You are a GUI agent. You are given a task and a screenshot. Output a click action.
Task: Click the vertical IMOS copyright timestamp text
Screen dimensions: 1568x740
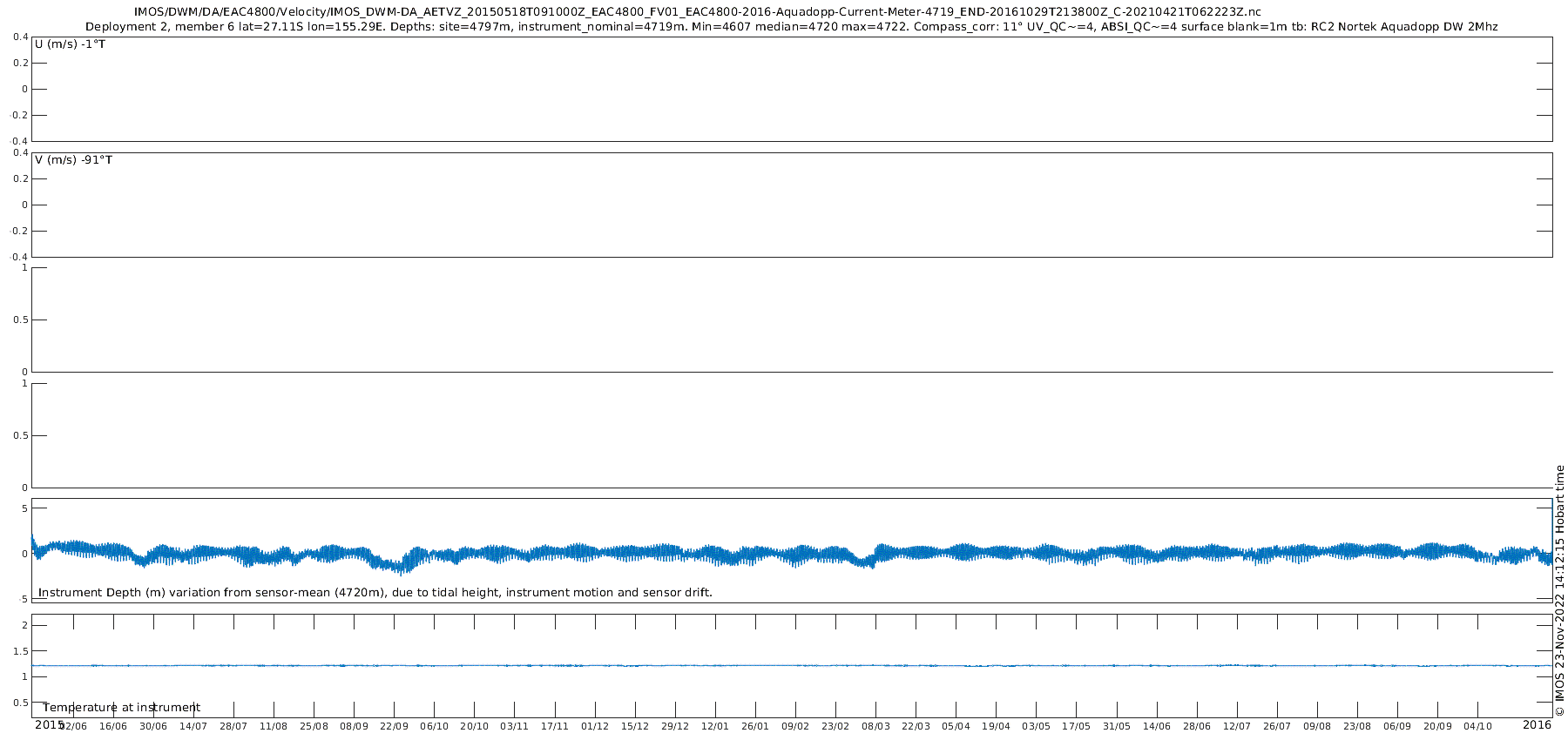(x=1559, y=590)
